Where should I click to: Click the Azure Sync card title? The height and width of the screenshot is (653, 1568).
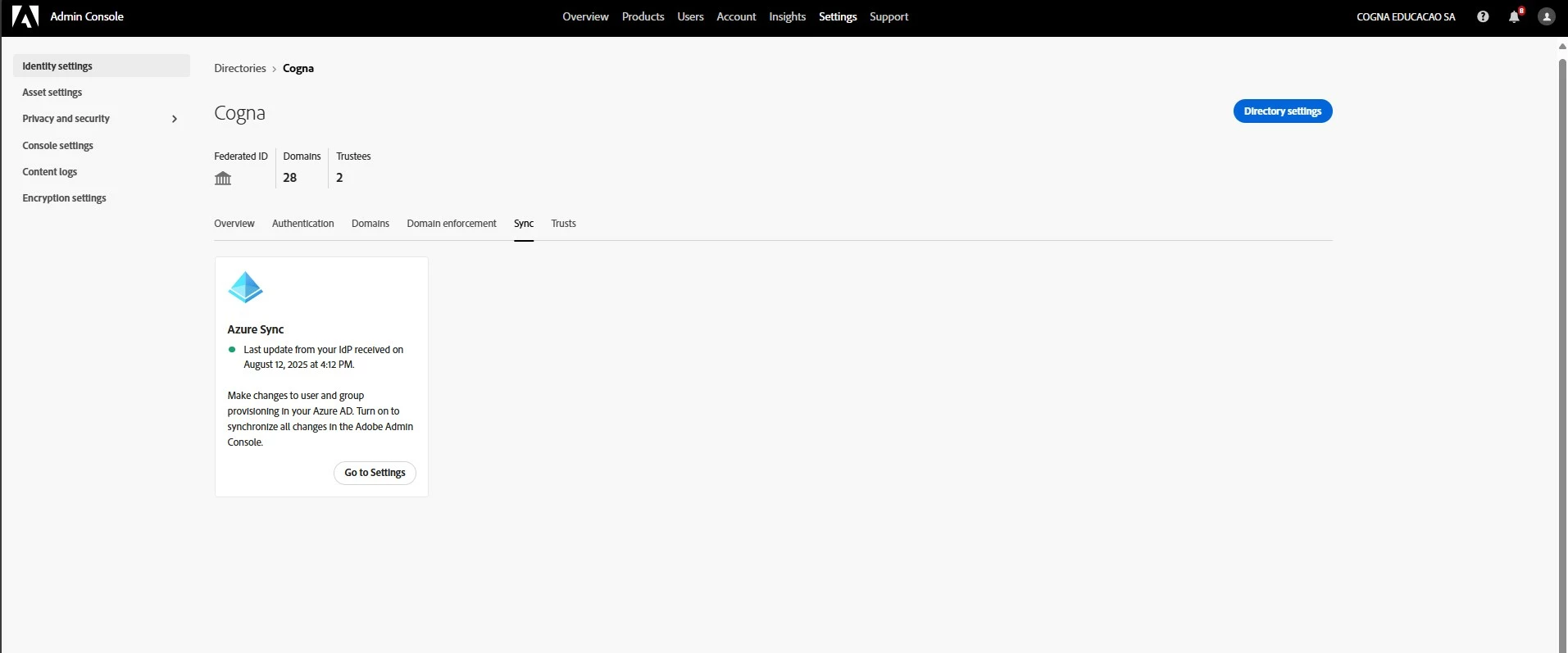click(x=256, y=329)
